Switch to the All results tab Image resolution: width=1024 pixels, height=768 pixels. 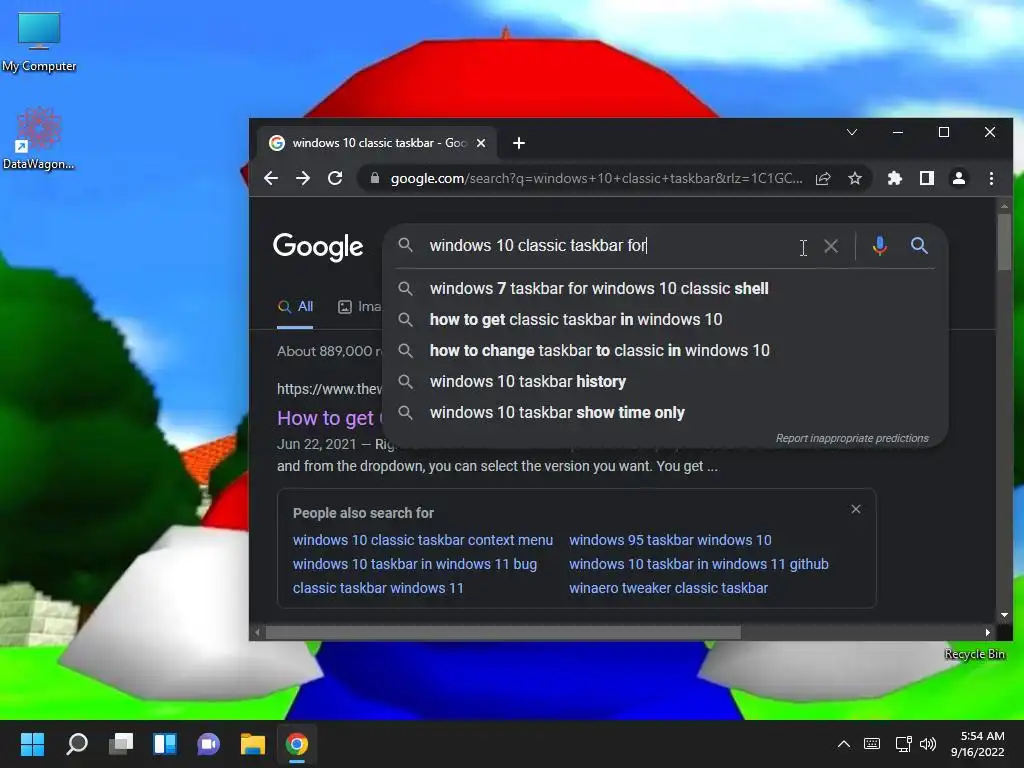[295, 307]
